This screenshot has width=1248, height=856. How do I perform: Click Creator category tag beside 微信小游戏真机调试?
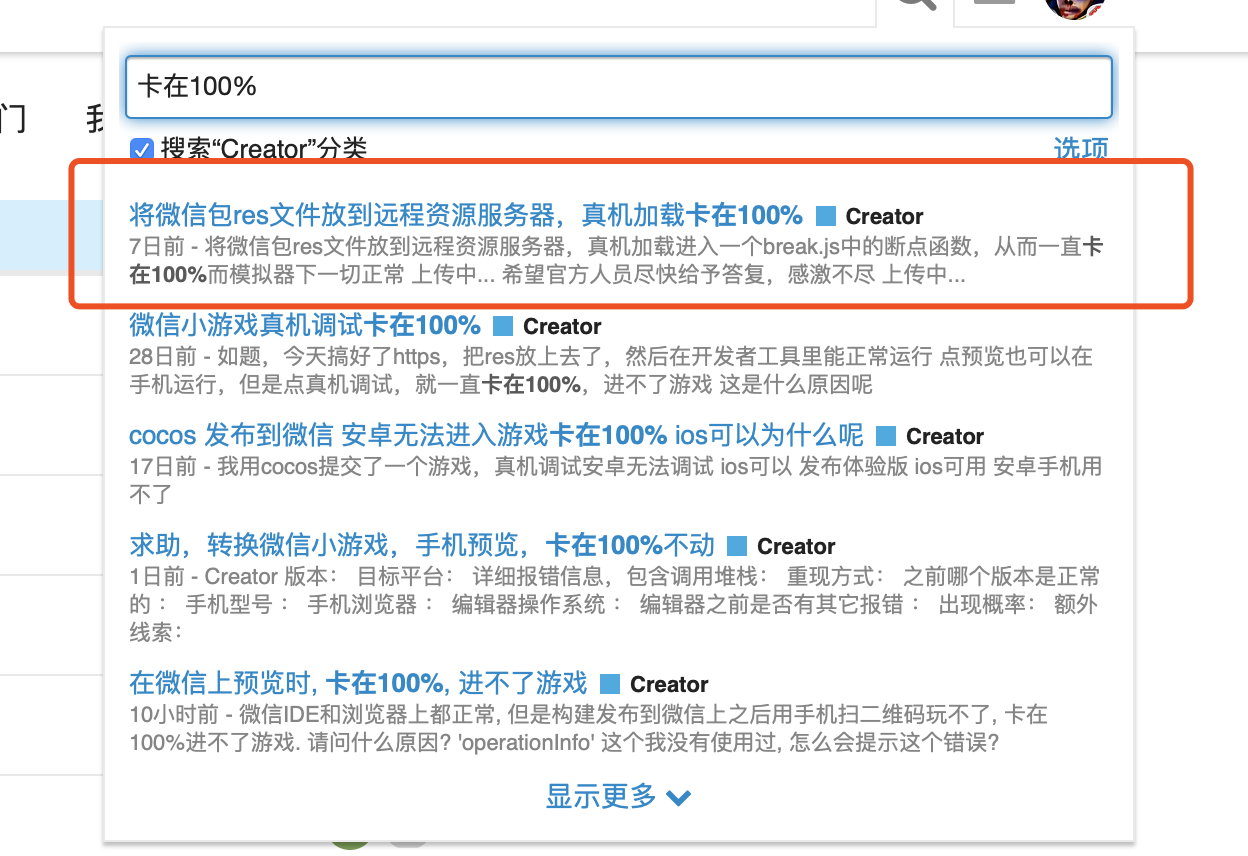click(547, 326)
